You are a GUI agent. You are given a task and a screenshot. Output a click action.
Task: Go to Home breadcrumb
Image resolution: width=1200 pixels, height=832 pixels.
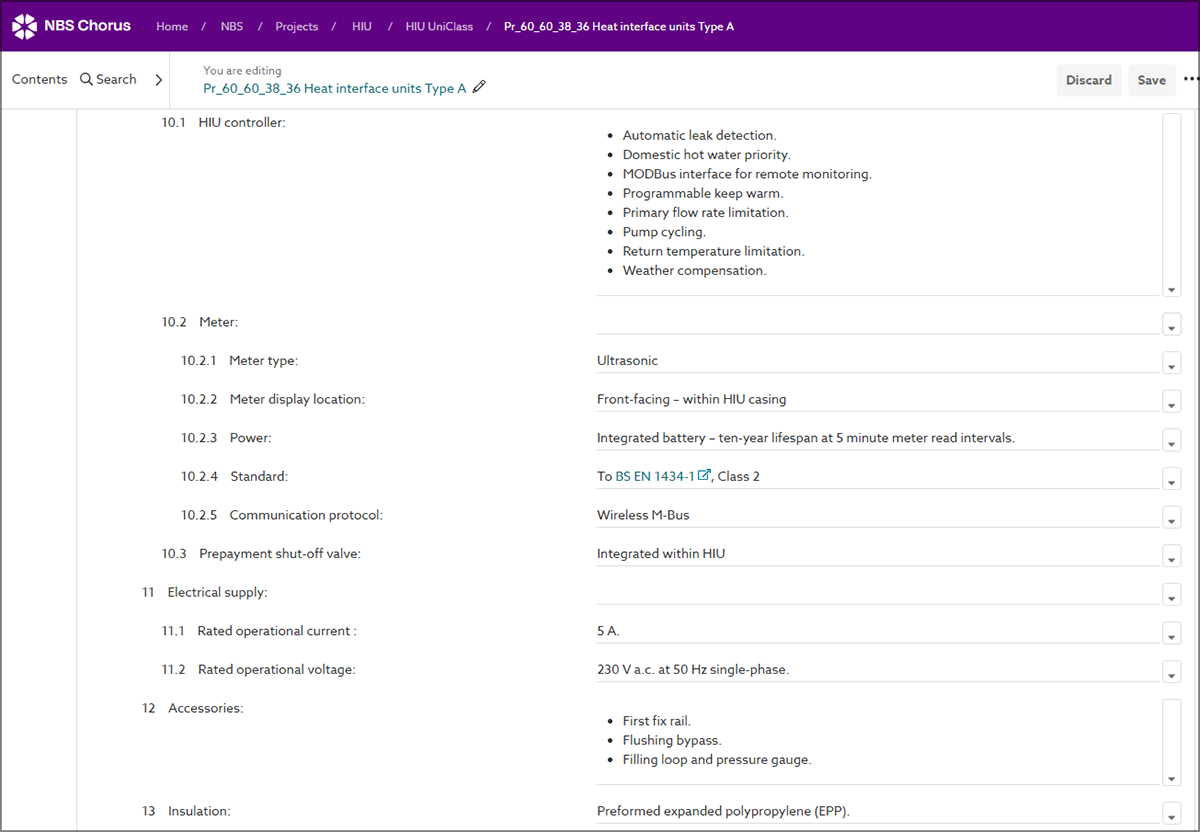[172, 27]
